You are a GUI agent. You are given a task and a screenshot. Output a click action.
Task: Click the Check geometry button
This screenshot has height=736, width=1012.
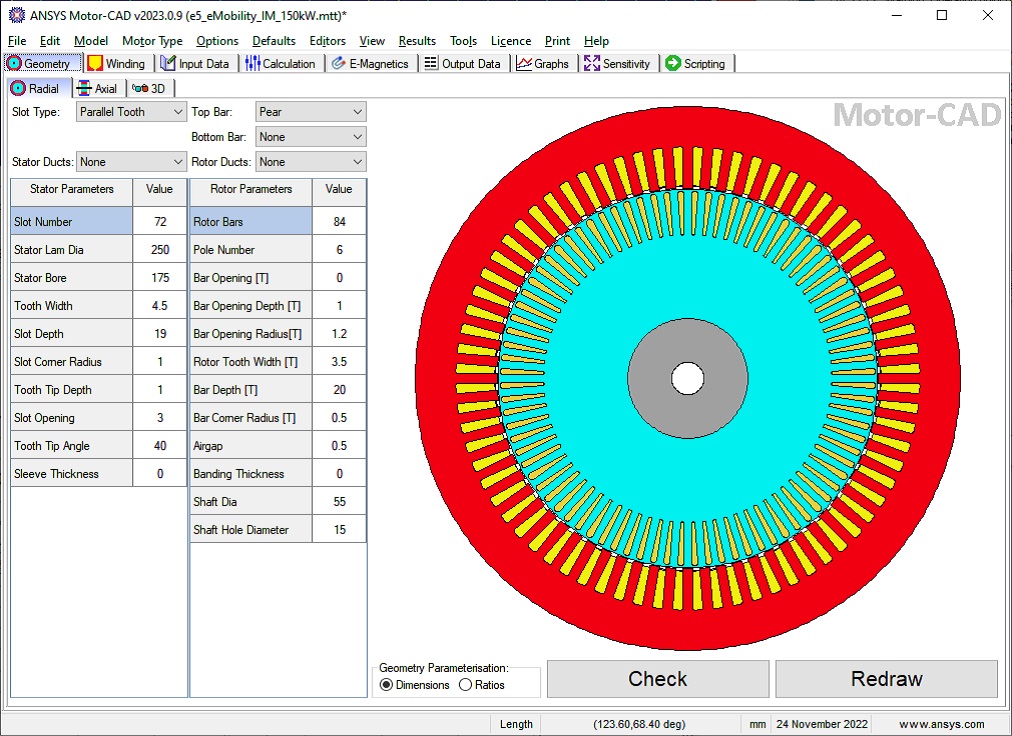tap(657, 679)
